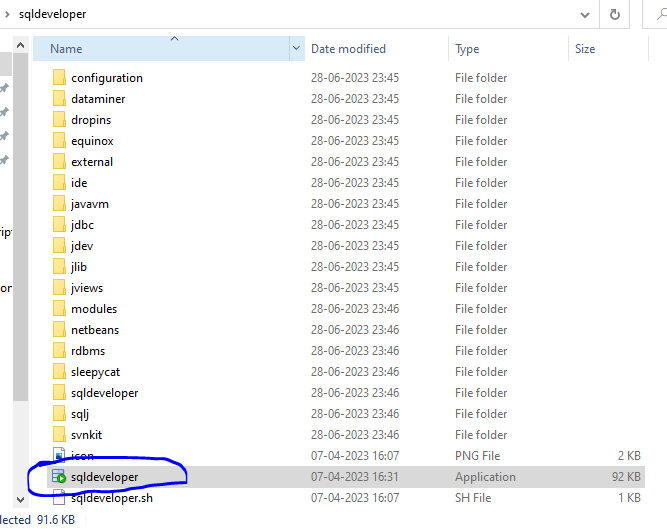Open the address bar history dropdown

click(585, 15)
